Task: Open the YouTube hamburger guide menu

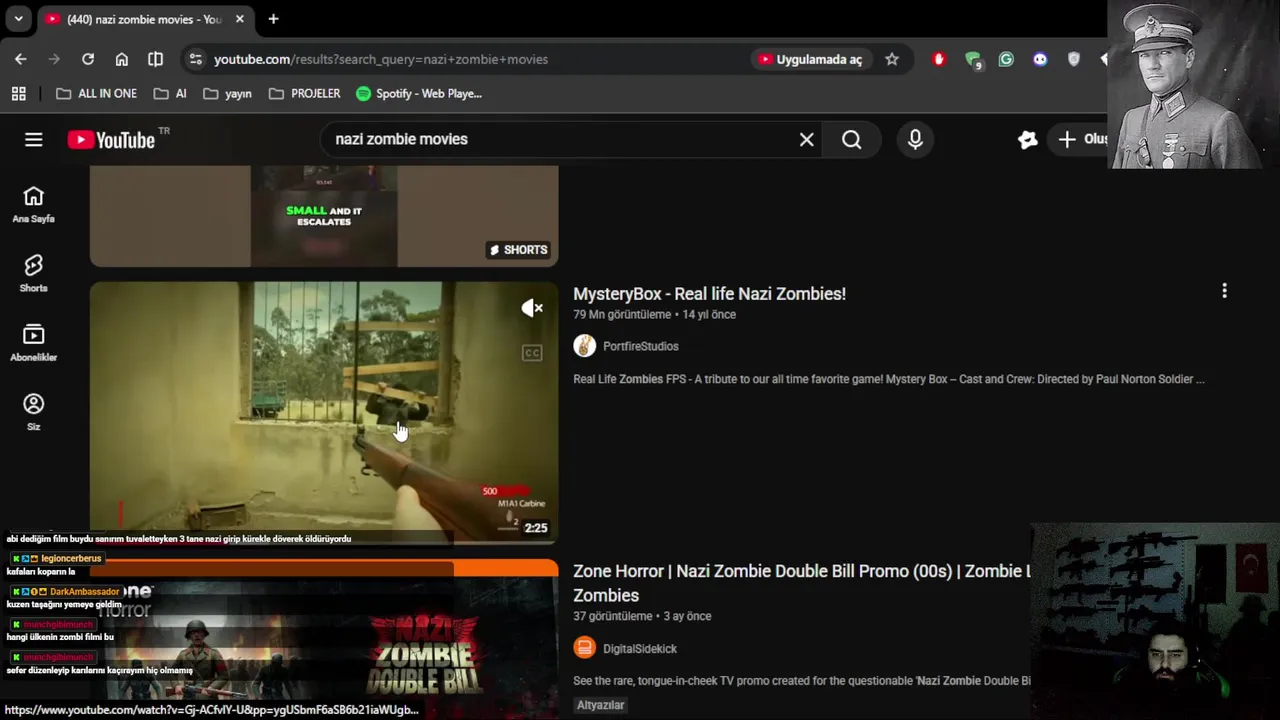Action: tap(34, 140)
